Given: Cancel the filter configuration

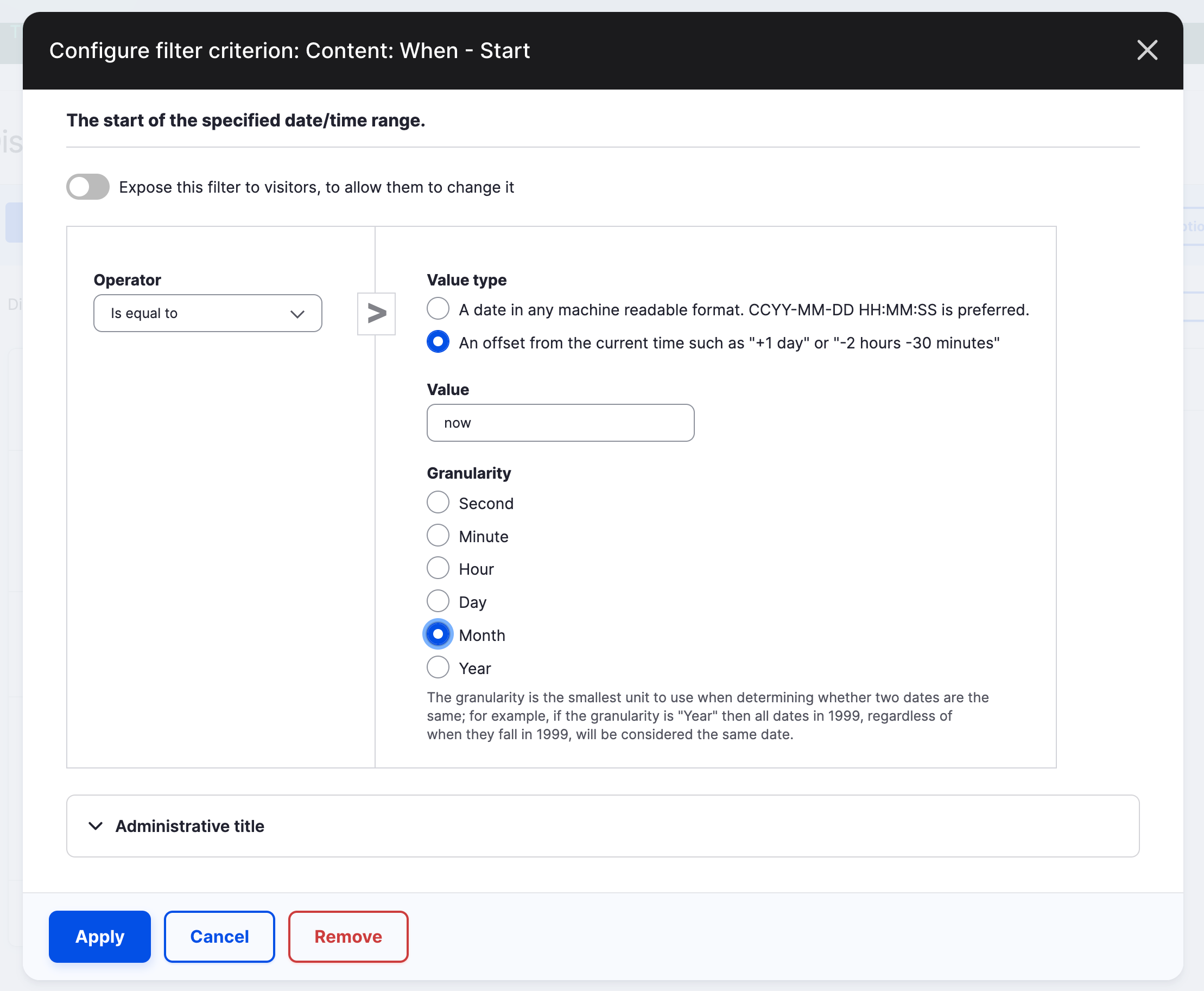Looking at the screenshot, I should coord(219,936).
